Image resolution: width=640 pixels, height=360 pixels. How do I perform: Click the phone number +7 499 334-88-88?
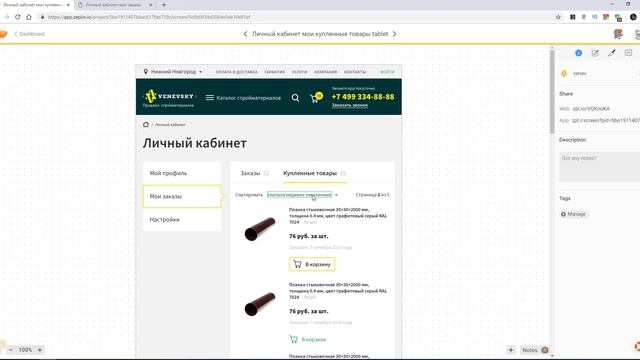(x=363, y=97)
